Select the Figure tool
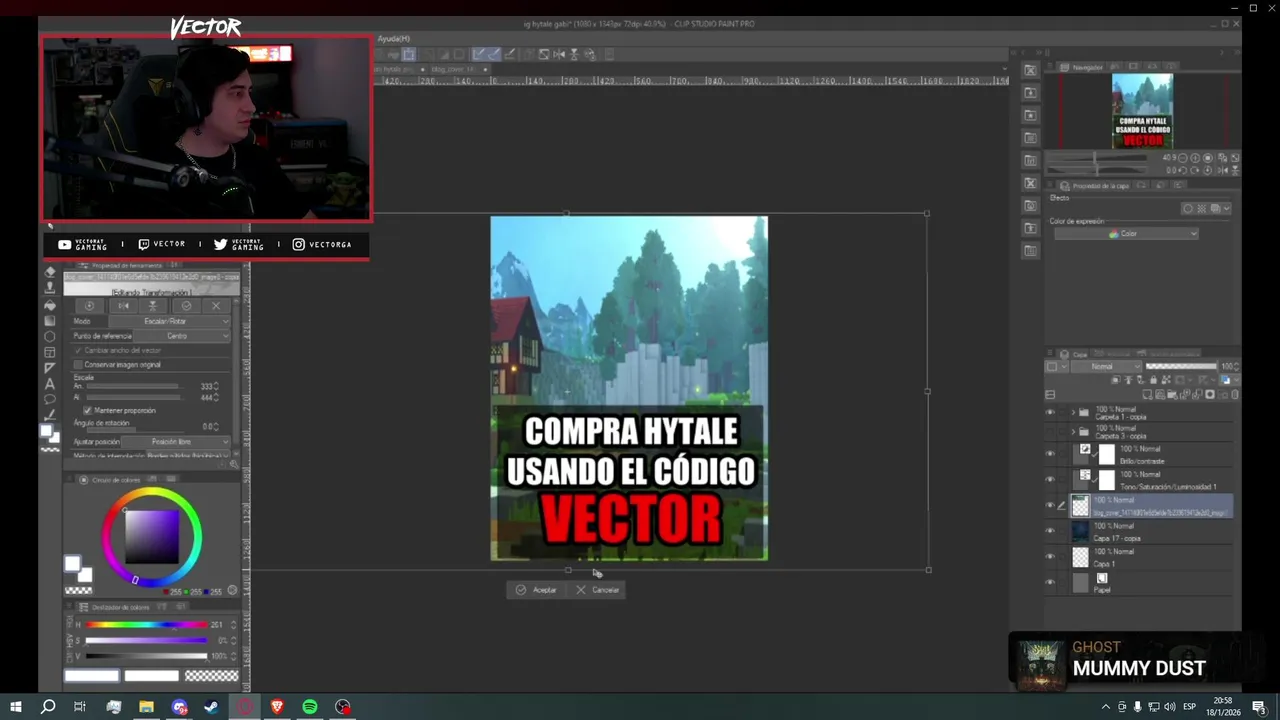This screenshot has width=1280, height=720. (x=50, y=337)
